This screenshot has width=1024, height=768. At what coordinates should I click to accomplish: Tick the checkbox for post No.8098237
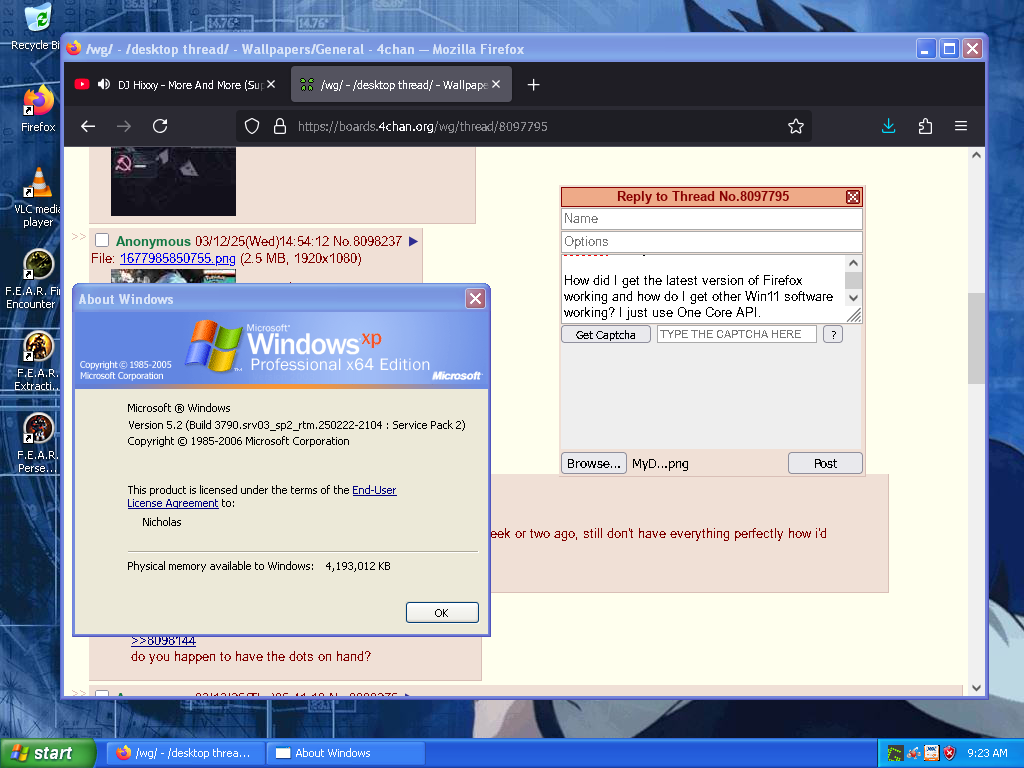(102, 240)
